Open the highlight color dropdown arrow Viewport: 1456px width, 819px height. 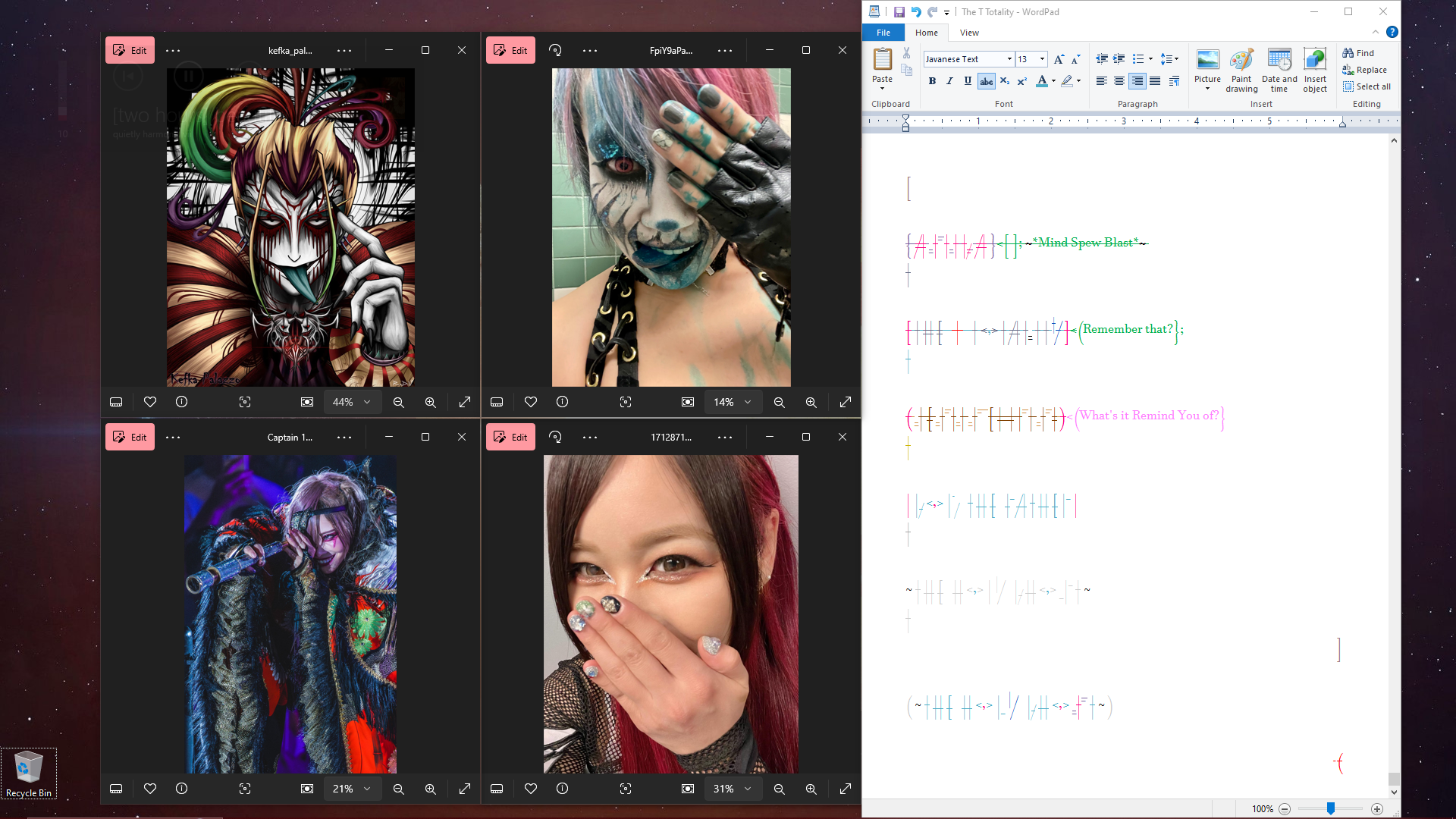[x=1078, y=81]
